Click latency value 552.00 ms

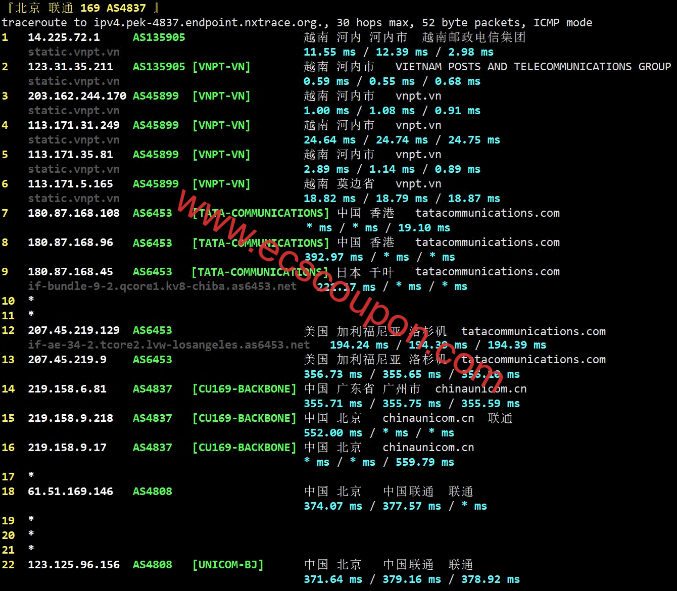coord(333,433)
